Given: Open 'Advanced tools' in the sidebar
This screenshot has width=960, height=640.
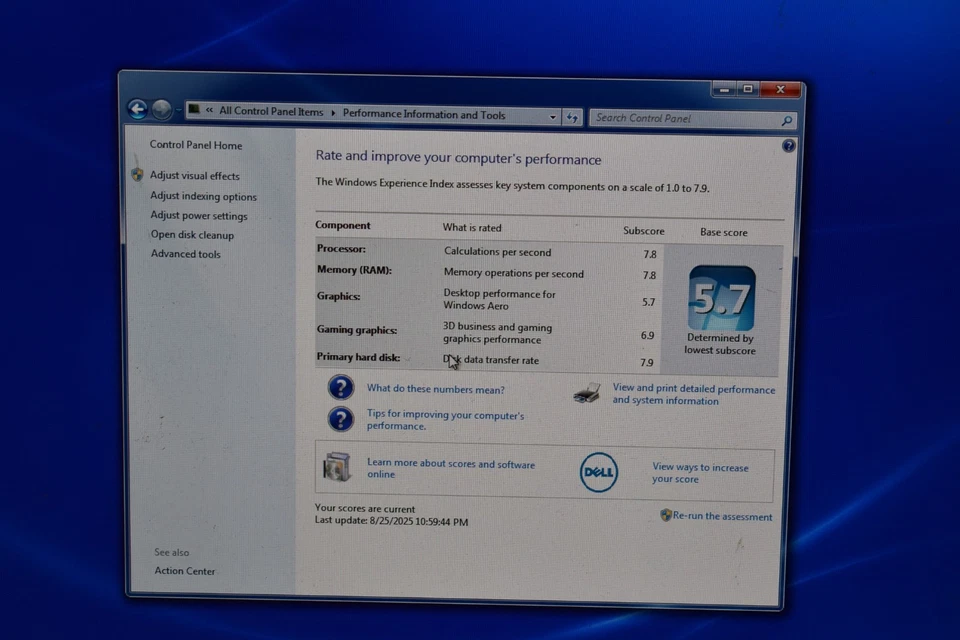Looking at the screenshot, I should coord(185,254).
